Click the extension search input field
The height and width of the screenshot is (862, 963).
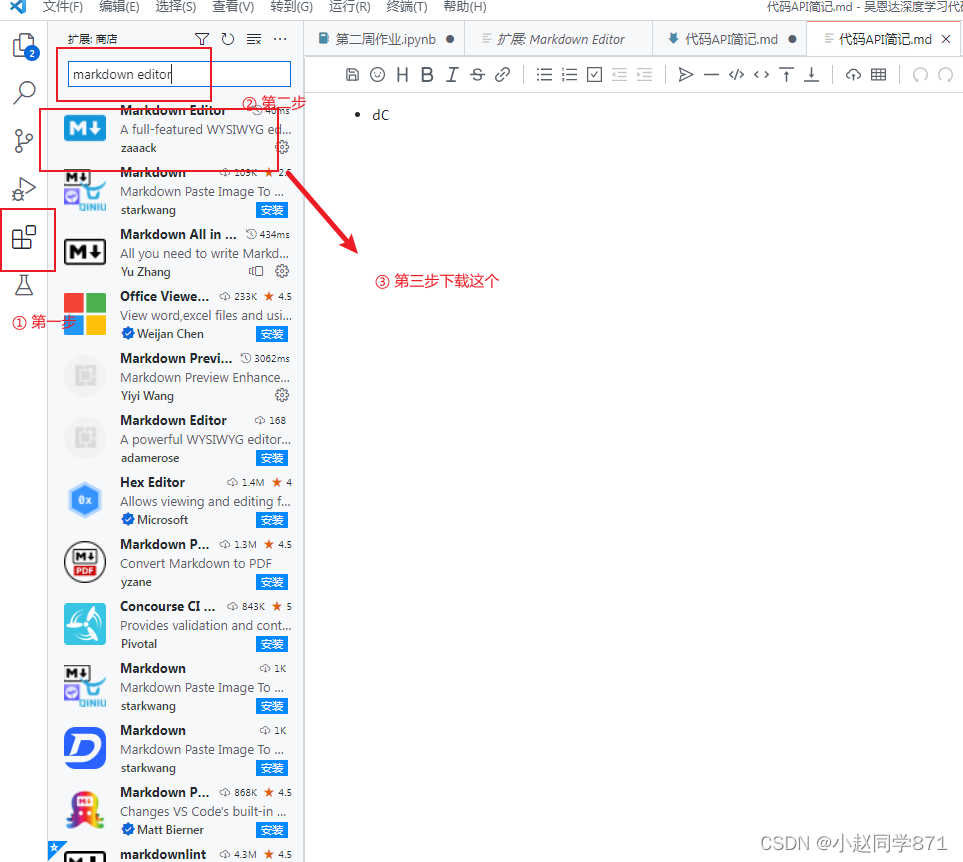[179, 74]
